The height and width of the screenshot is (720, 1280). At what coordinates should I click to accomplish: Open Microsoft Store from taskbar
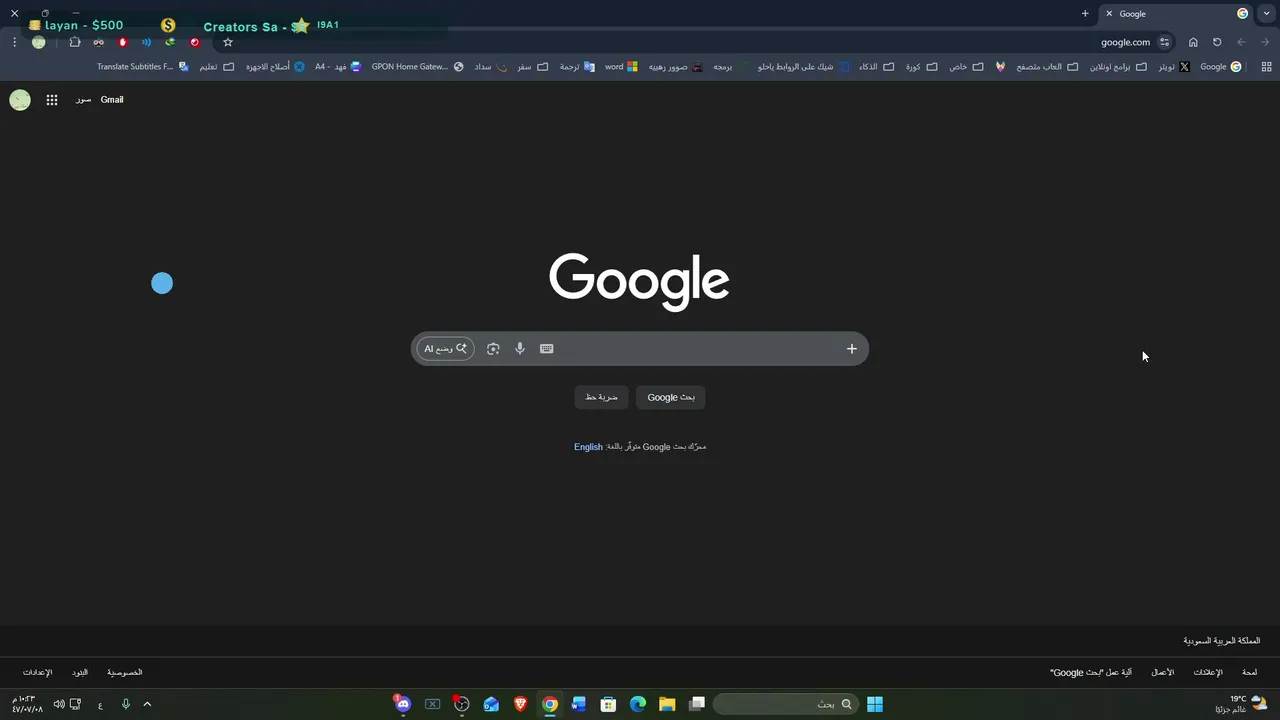click(608, 704)
